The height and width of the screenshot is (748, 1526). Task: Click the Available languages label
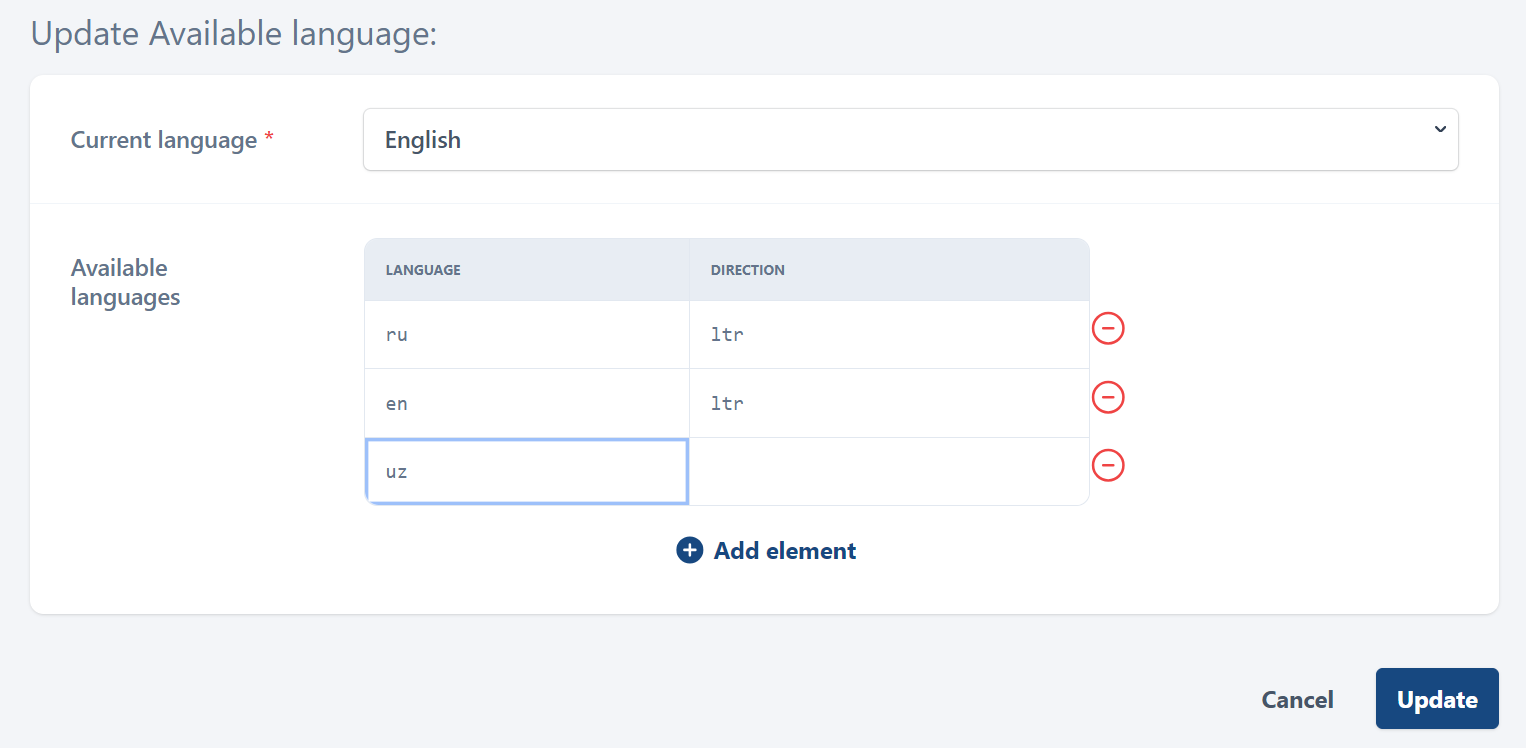[x=125, y=283]
